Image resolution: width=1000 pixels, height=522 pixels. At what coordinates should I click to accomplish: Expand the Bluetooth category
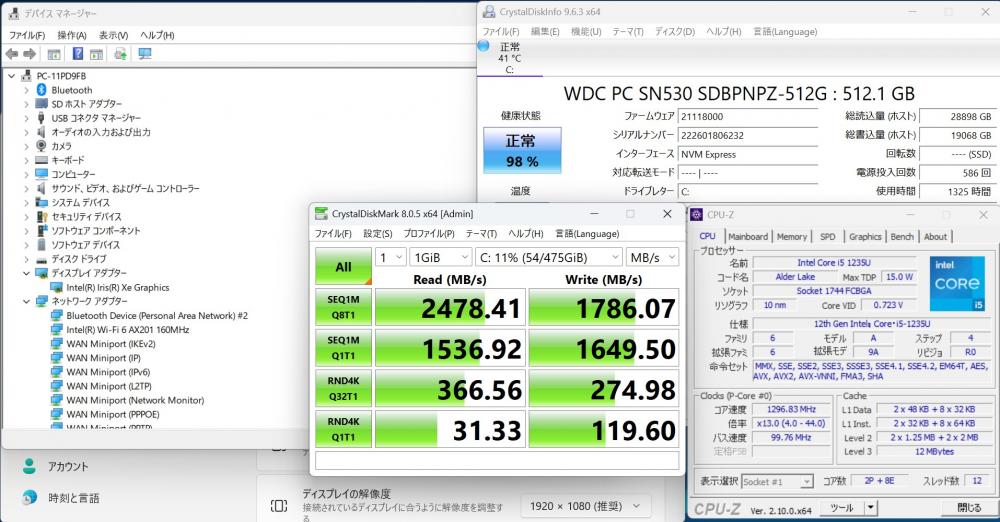(26, 90)
